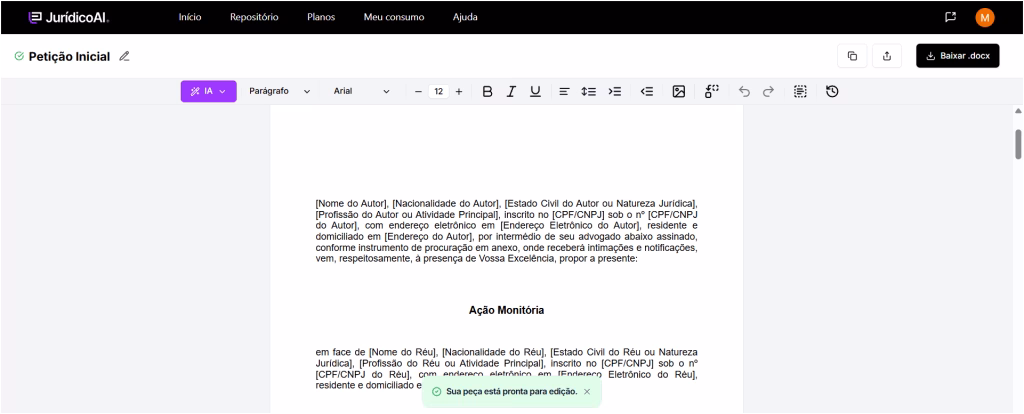This screenshot has width=1024, height=414.
Task: Click the success check icon in notification
Action: pos(436,391)
